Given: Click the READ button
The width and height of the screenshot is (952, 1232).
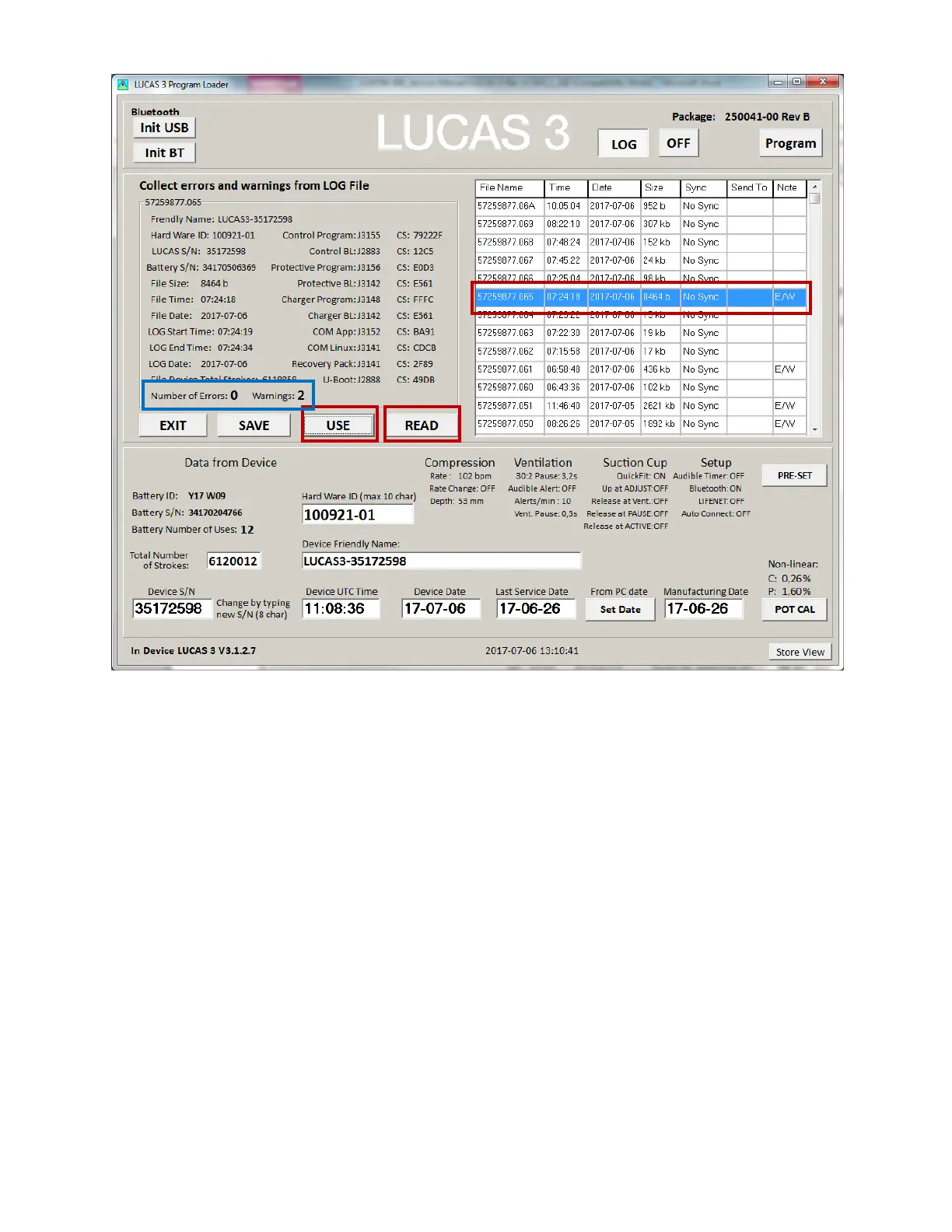Looking at the screenshot, I should coord(422,425).
